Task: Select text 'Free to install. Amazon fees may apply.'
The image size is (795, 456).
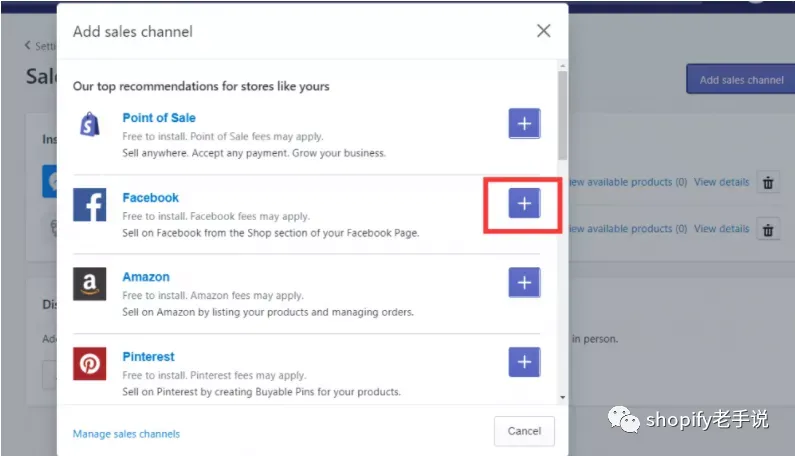Action: pyautogui.click(x=213, y=295)
